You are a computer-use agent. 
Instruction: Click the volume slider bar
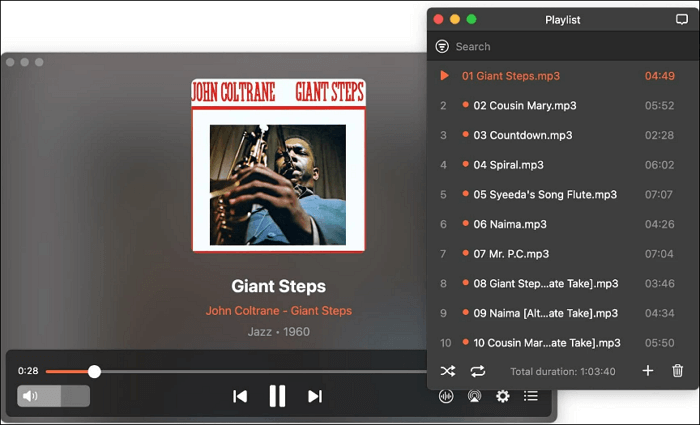[x=54, y=396]
